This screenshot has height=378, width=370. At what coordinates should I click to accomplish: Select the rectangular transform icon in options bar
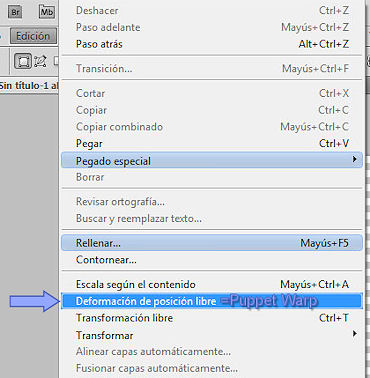pyautogui.click(x=23, y=61)
